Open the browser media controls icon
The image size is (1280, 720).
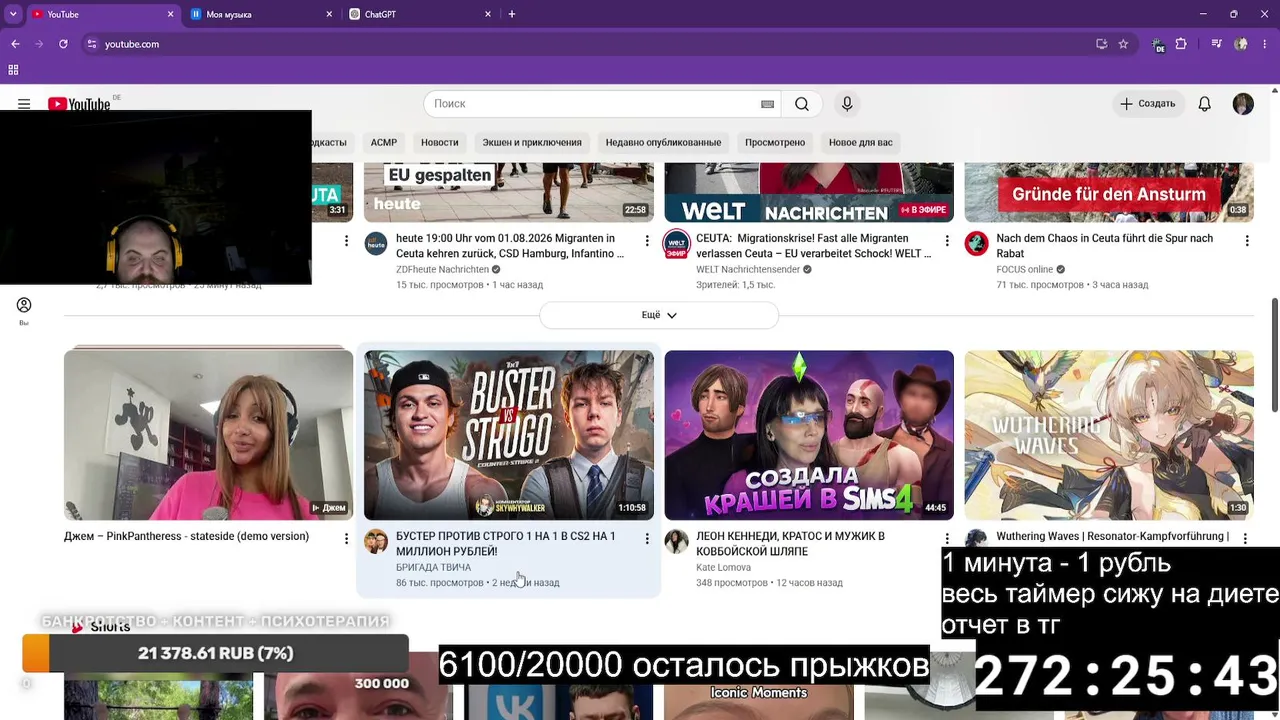(x=1216, y=44)
